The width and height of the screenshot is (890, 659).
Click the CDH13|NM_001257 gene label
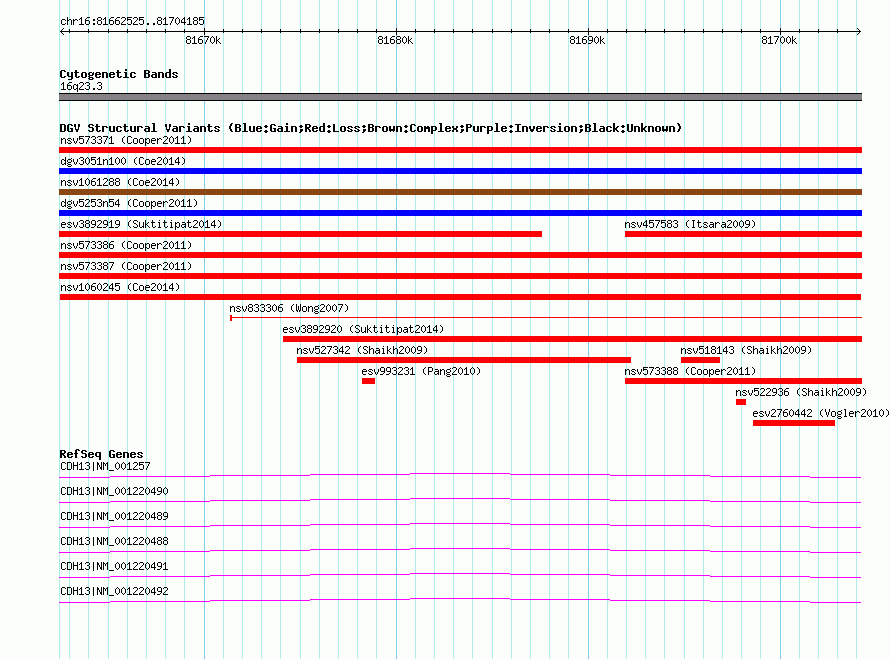click(x=105, y=466)
